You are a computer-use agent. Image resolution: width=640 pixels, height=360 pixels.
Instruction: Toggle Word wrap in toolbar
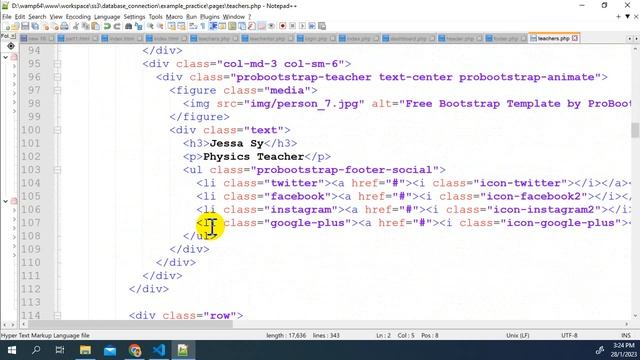[x=193, y=26]
